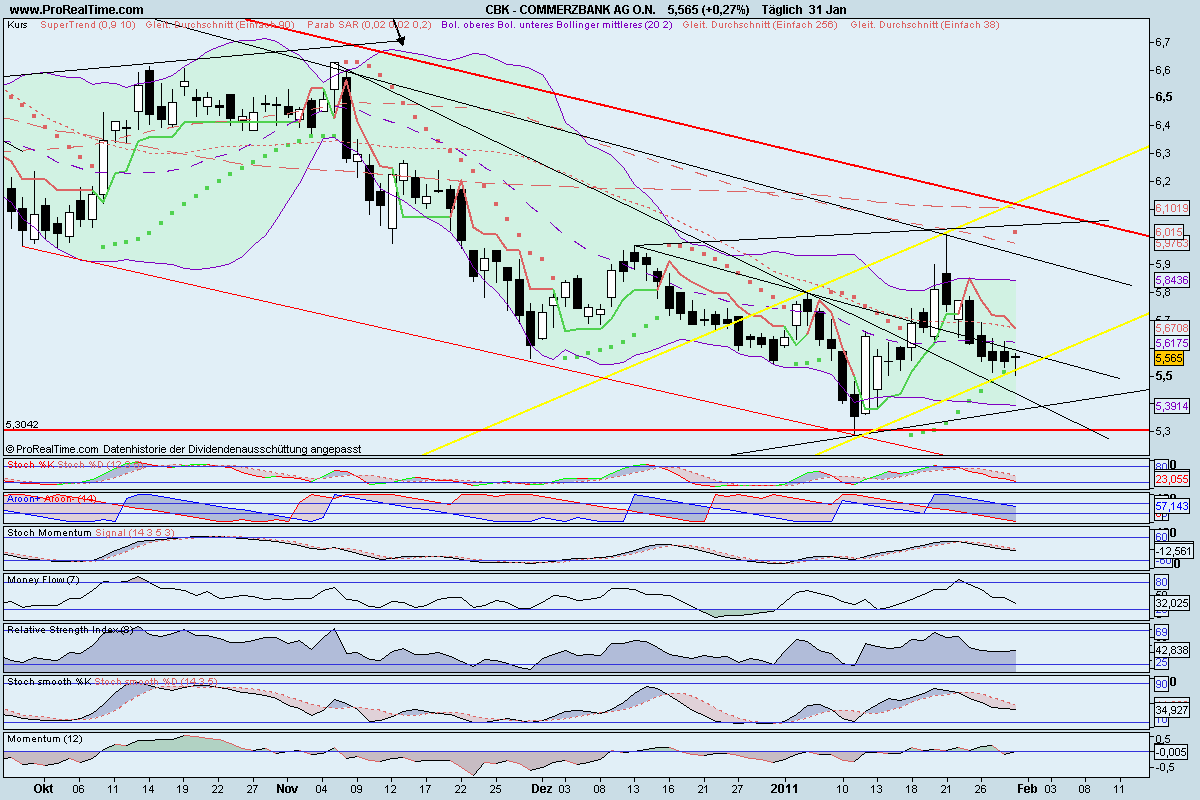
Task: Click the 32,025 Money Flow value box
Action: 1170,603
